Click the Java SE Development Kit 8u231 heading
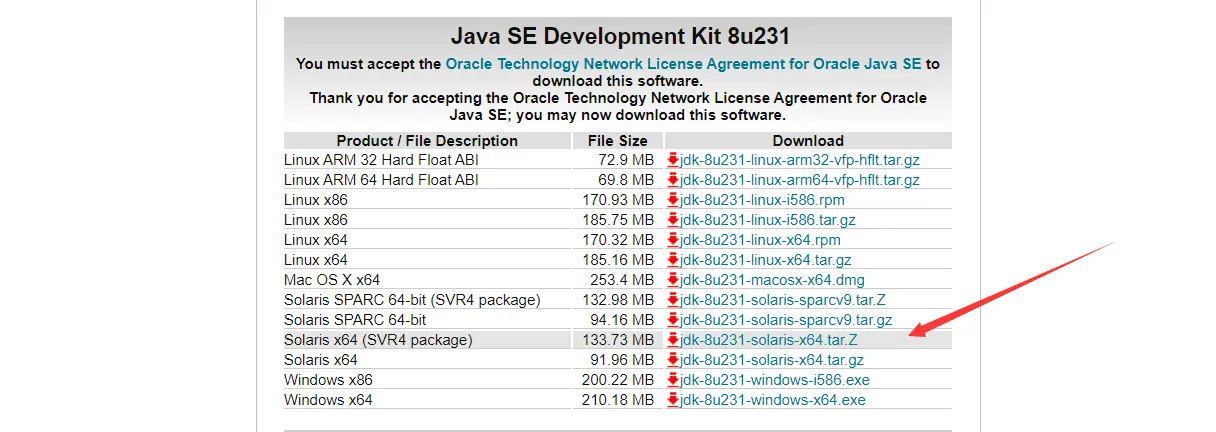The height and width of the screenshot is (432, 1216). coord(620,37)
